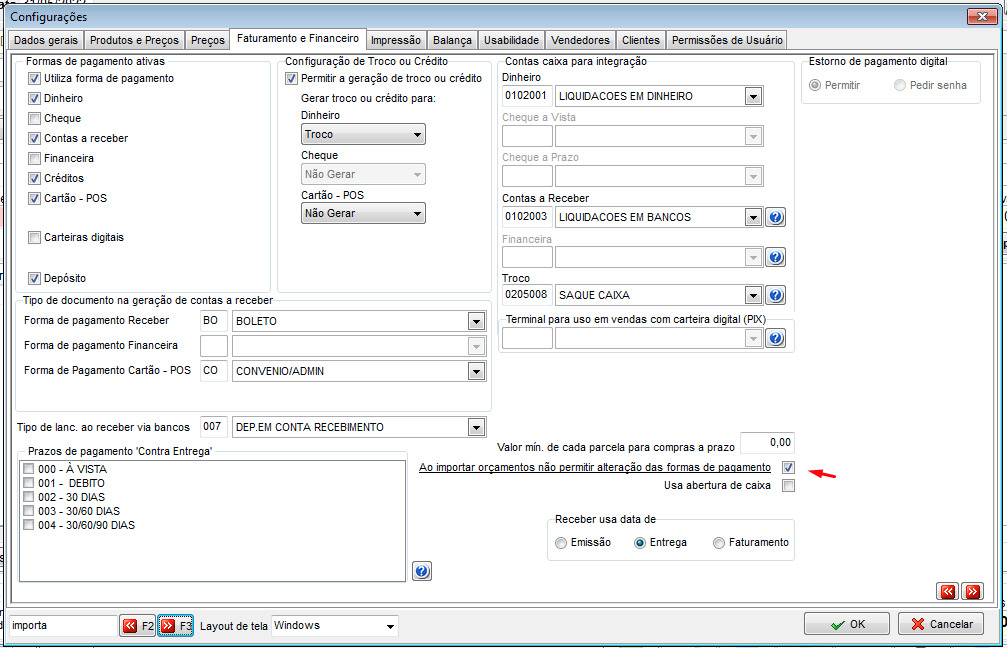This screenshot has height=648, width=1007.
Task: Open help beside the Contra Entrega prazos list
Action: click(422, 571)
